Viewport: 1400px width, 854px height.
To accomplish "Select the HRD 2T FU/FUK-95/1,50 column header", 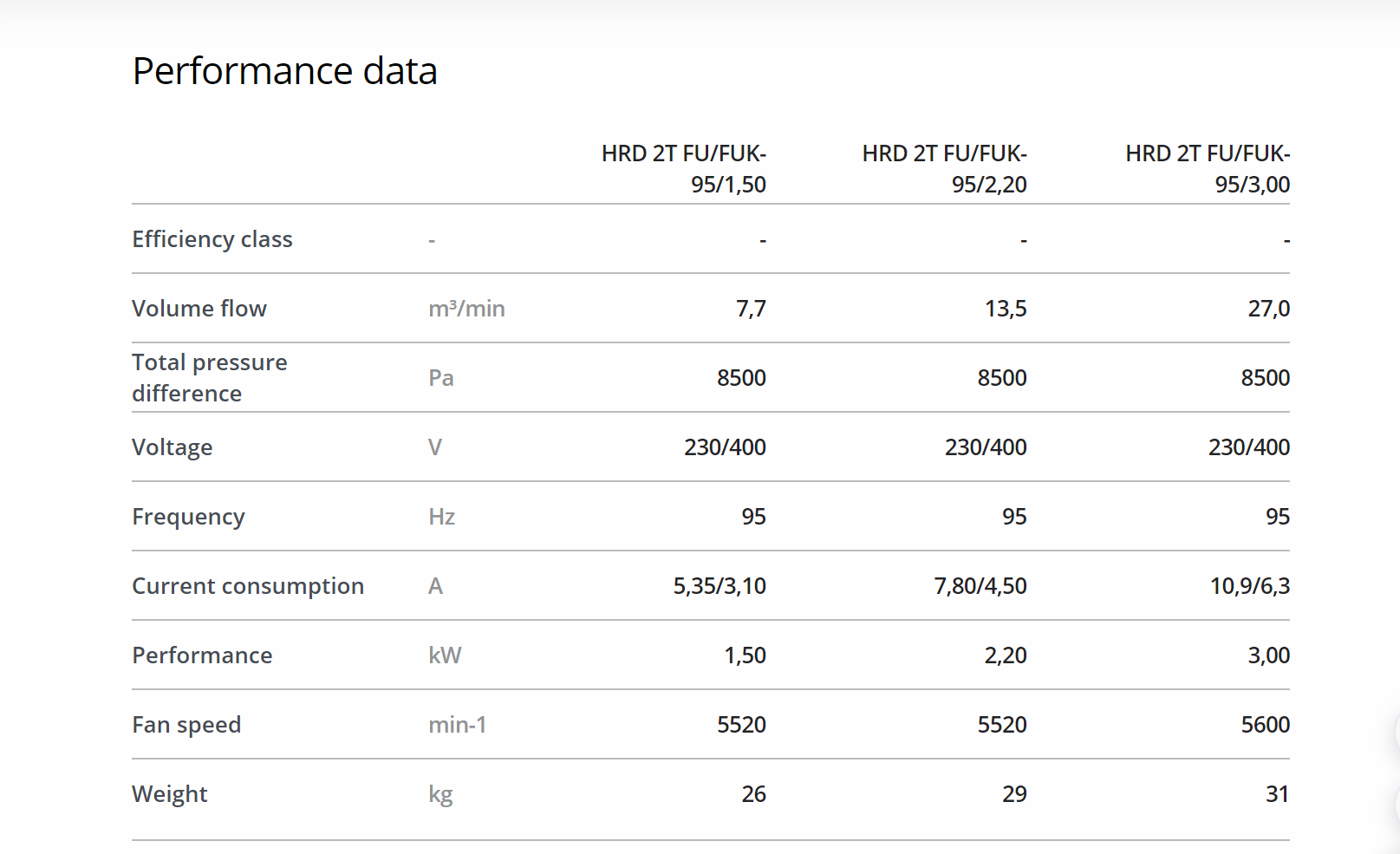I will 684,169.
